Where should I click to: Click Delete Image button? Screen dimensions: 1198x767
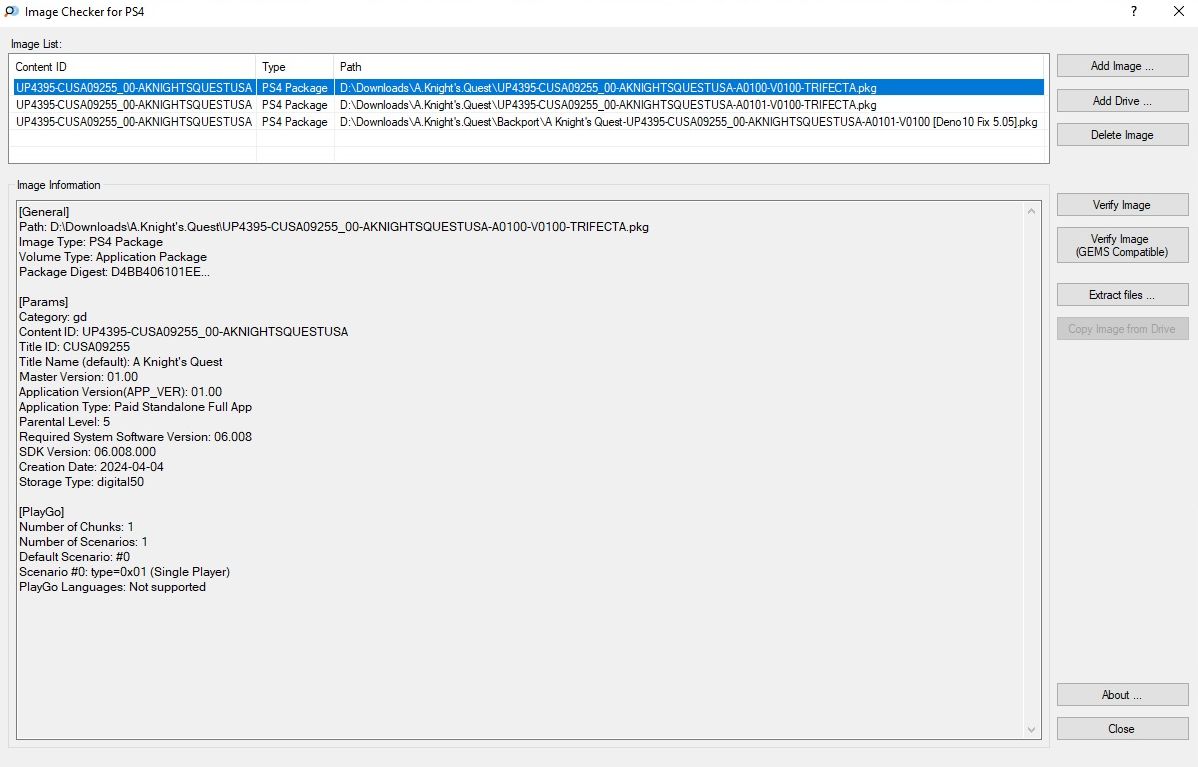(x=1122, y=135)
